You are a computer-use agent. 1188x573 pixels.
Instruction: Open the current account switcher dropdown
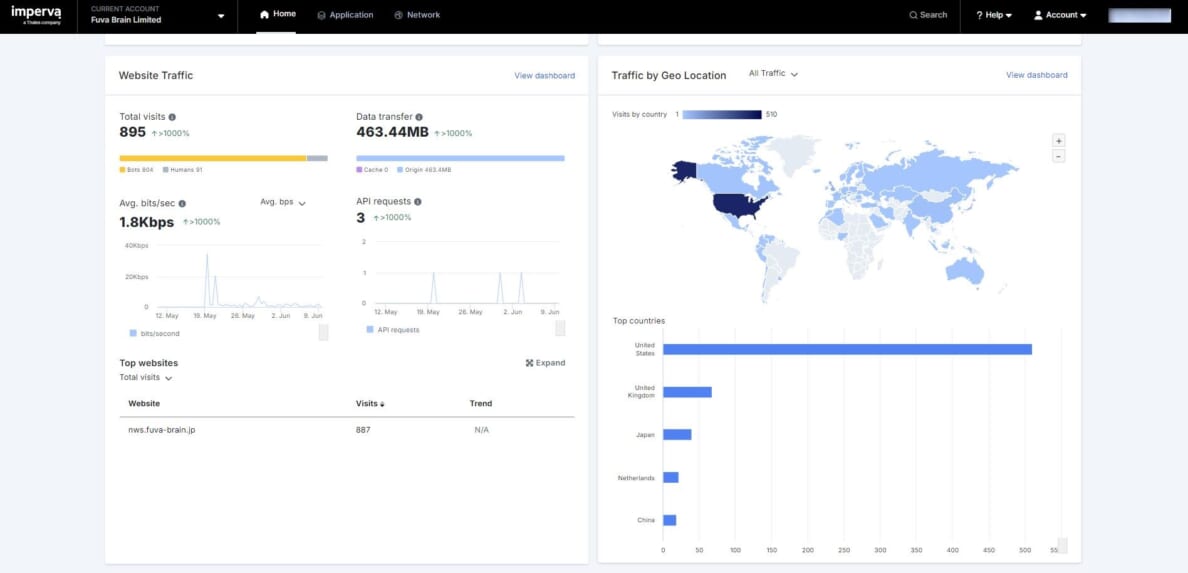click(221, 16)
